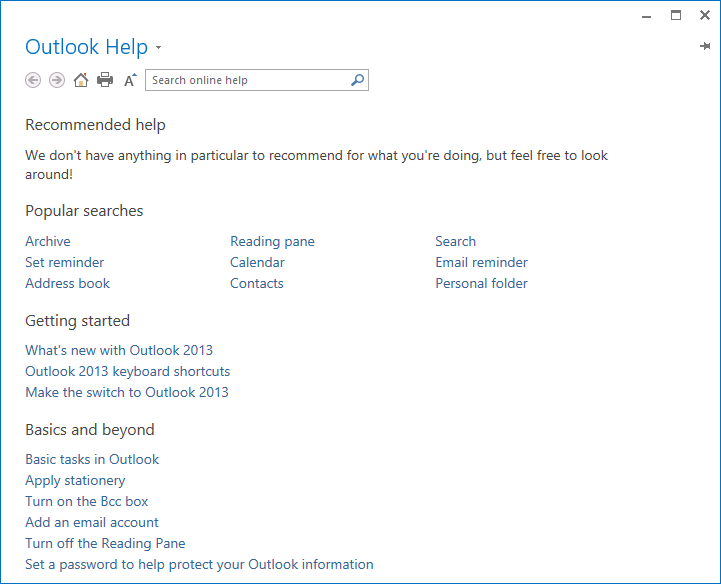This screenshot has width=721, height=584.
Task: Open Basic tasks in Outlook link
Action: pos(92,459)
